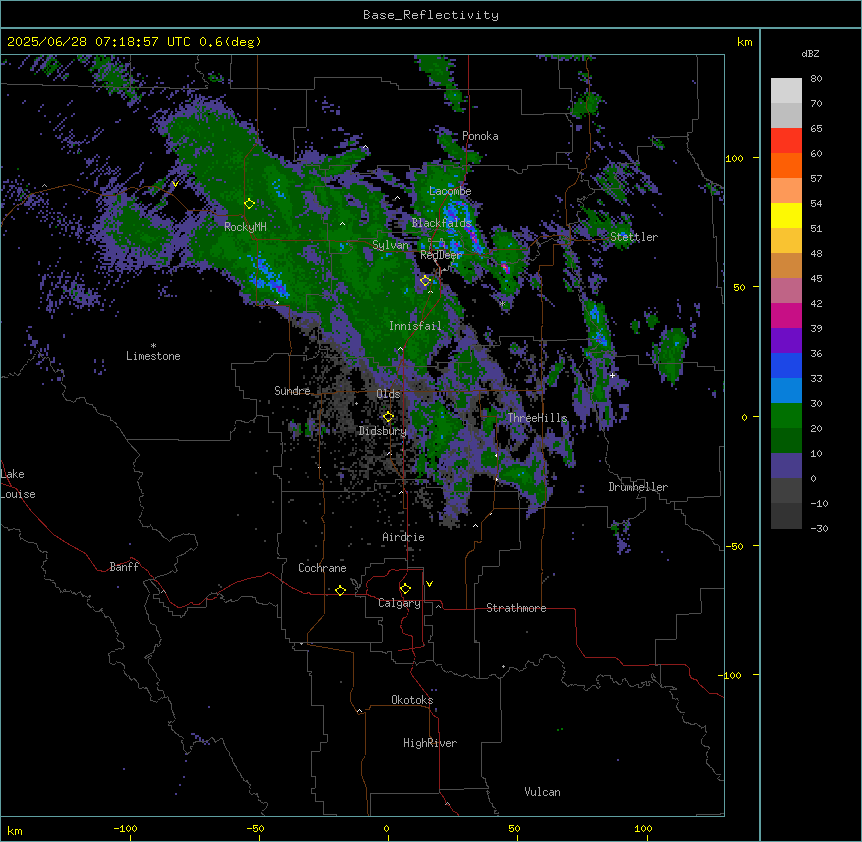Select the Sylvan label
The image size is (862, 842).
point(390,245)
